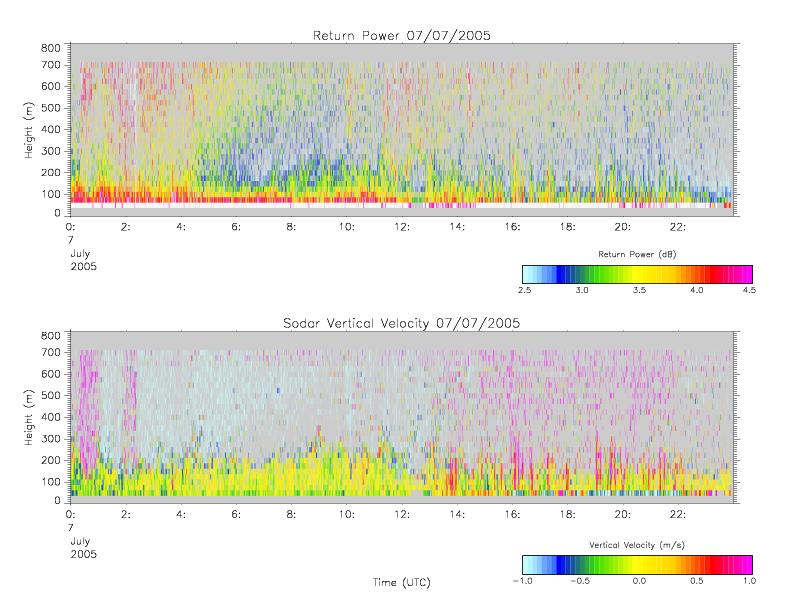Select the 'Return Power (dB)' legend label
Viewport: 791px width, 611px height.
[x=637, y=254]
